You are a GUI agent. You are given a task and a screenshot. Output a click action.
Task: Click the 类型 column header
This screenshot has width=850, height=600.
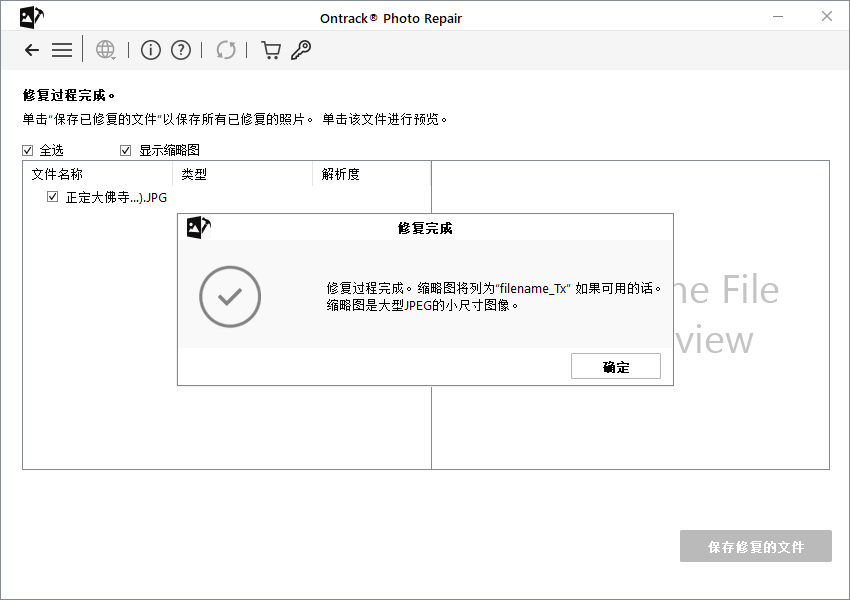pos(242,174)
